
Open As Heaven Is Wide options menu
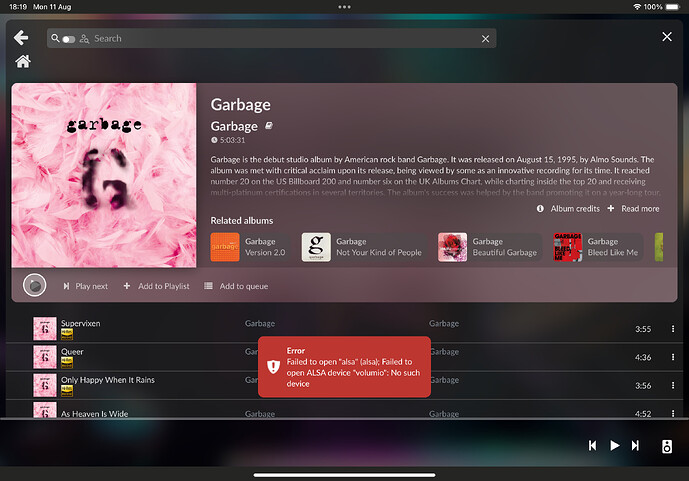[673, 413]
